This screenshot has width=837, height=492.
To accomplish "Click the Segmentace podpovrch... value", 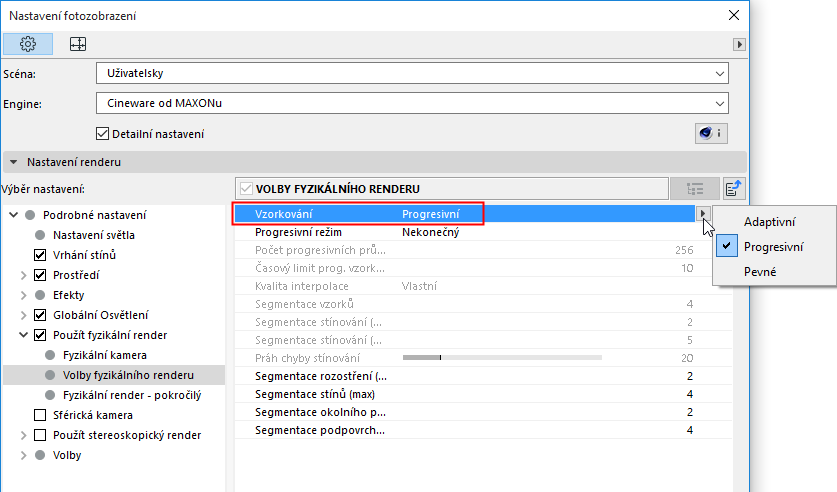I will pos(690,430).
